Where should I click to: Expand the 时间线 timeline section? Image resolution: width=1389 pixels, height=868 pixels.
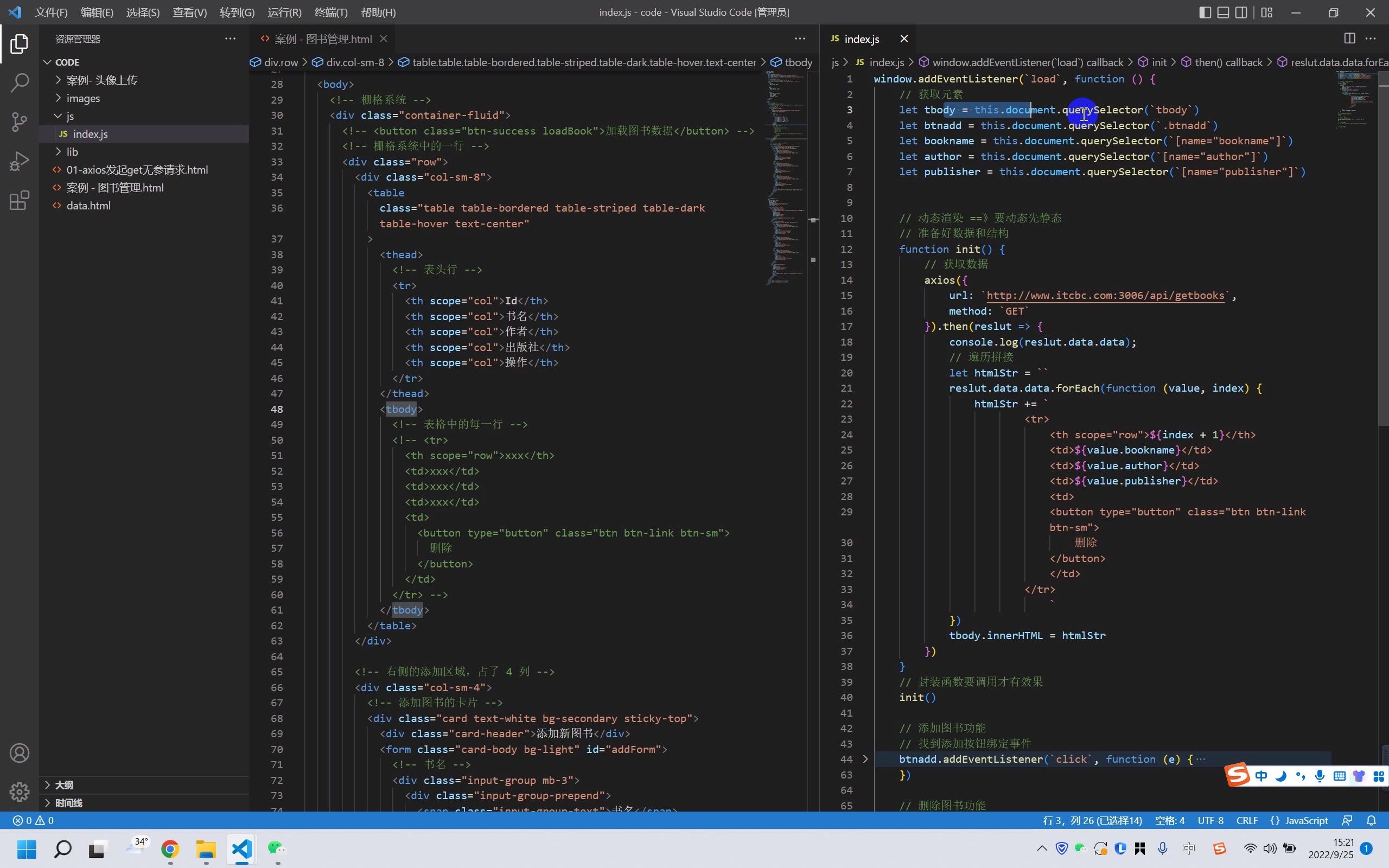click(143, 802)
